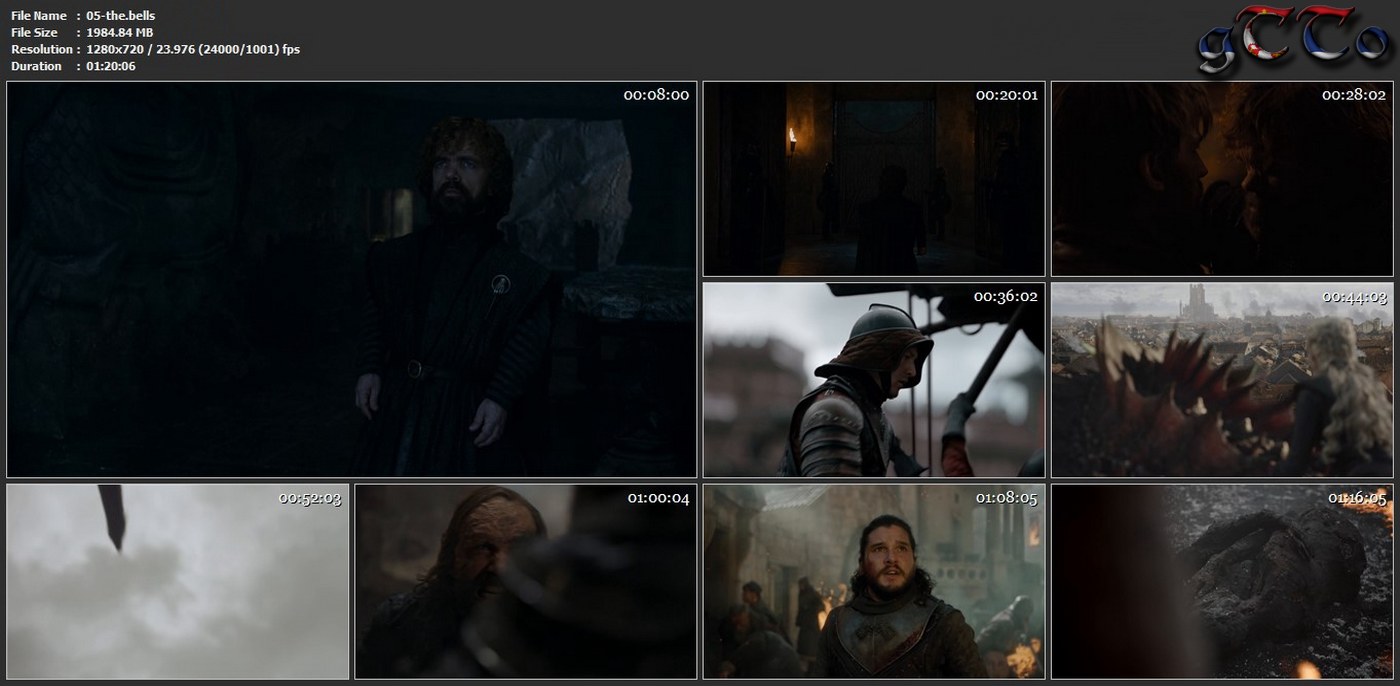Click the 01:08:05 timestamp overlay

pos(1007,498)
